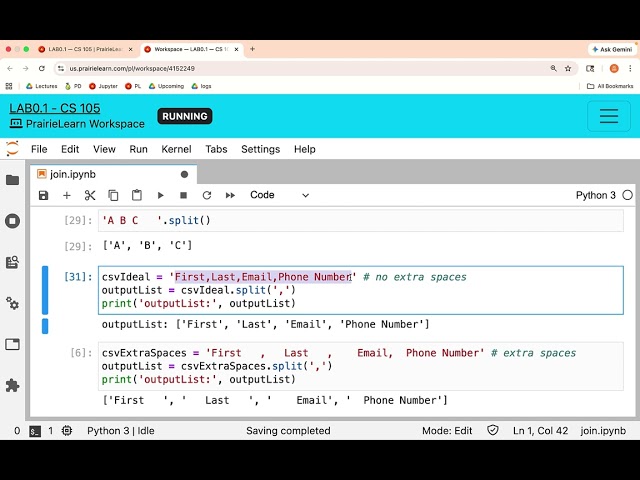Go back in browser history
Screen dimensions: 640x480
click(x=10, y=69)
